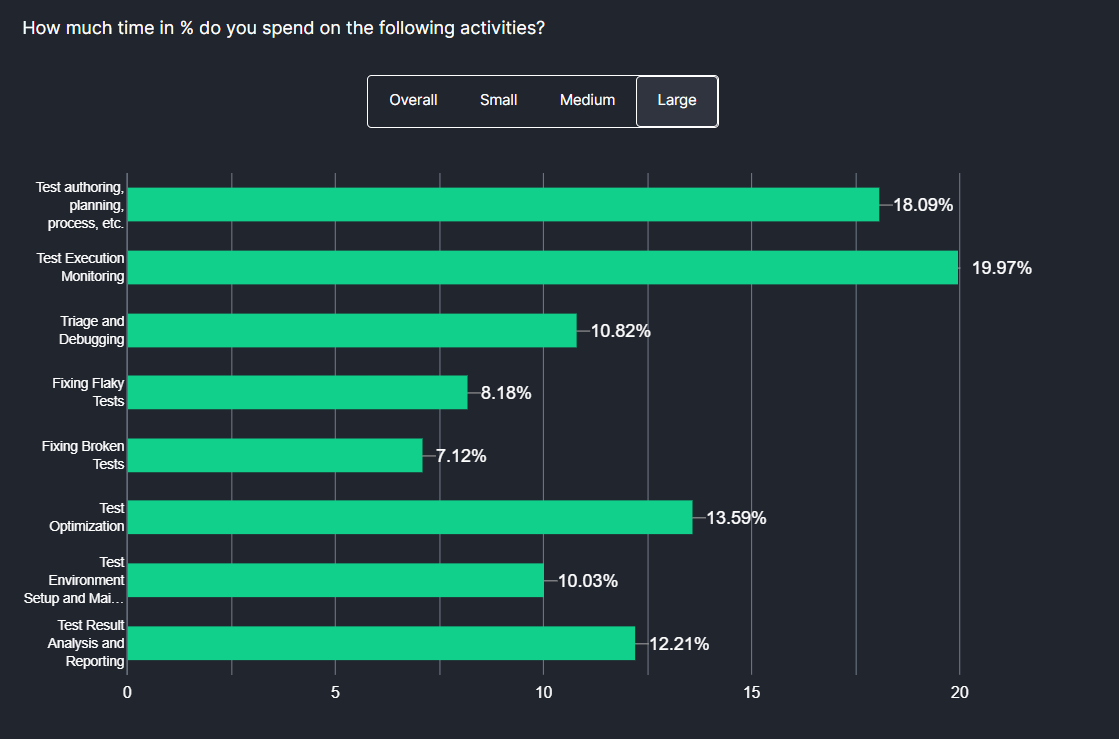The width and height of the screenshot is (1119, 739).
Task: Select the Triage and Debugging bar
Action: (x=350, y=330)
